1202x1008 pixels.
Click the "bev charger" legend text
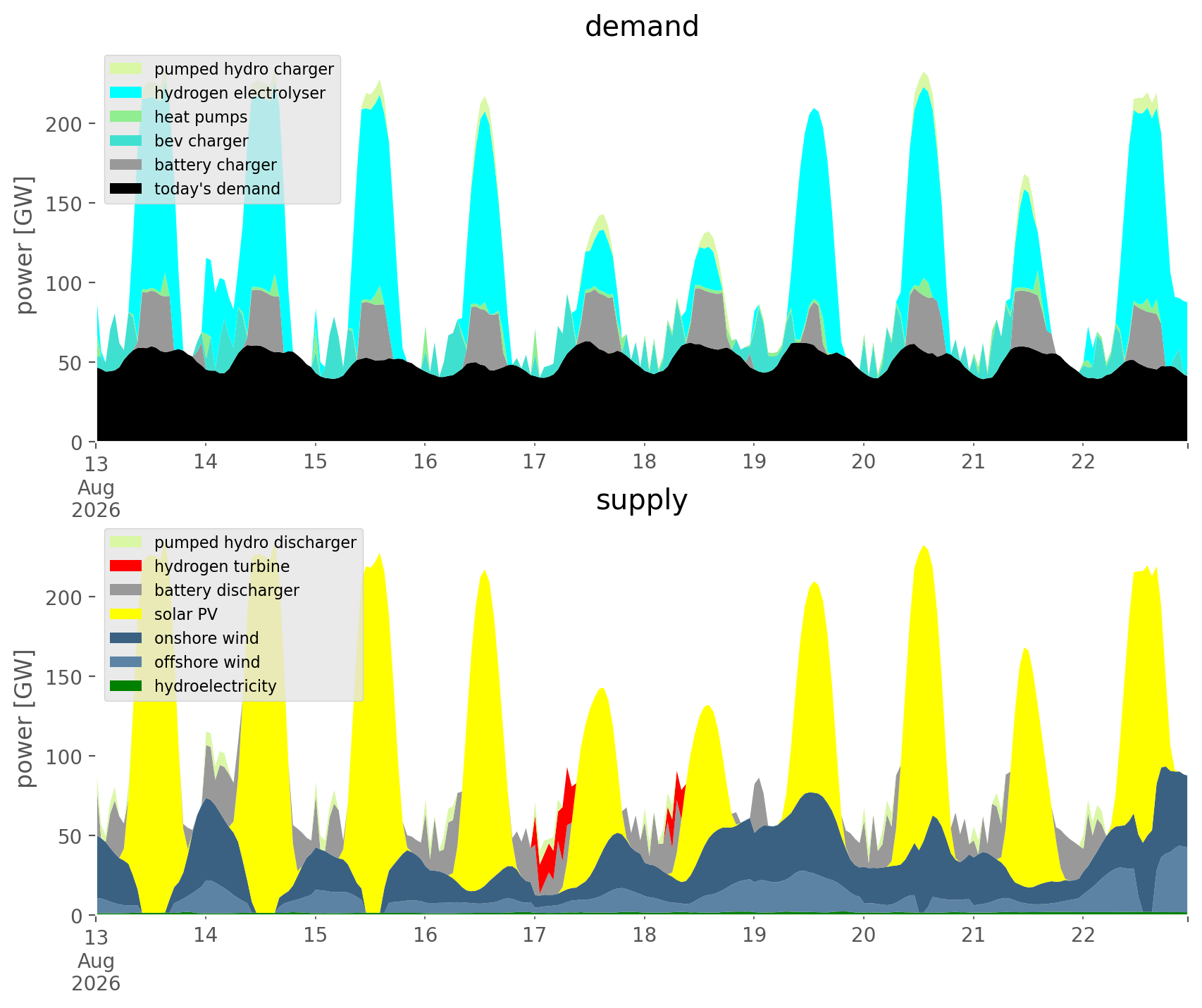pyautogui.click(x=202, y=141)
